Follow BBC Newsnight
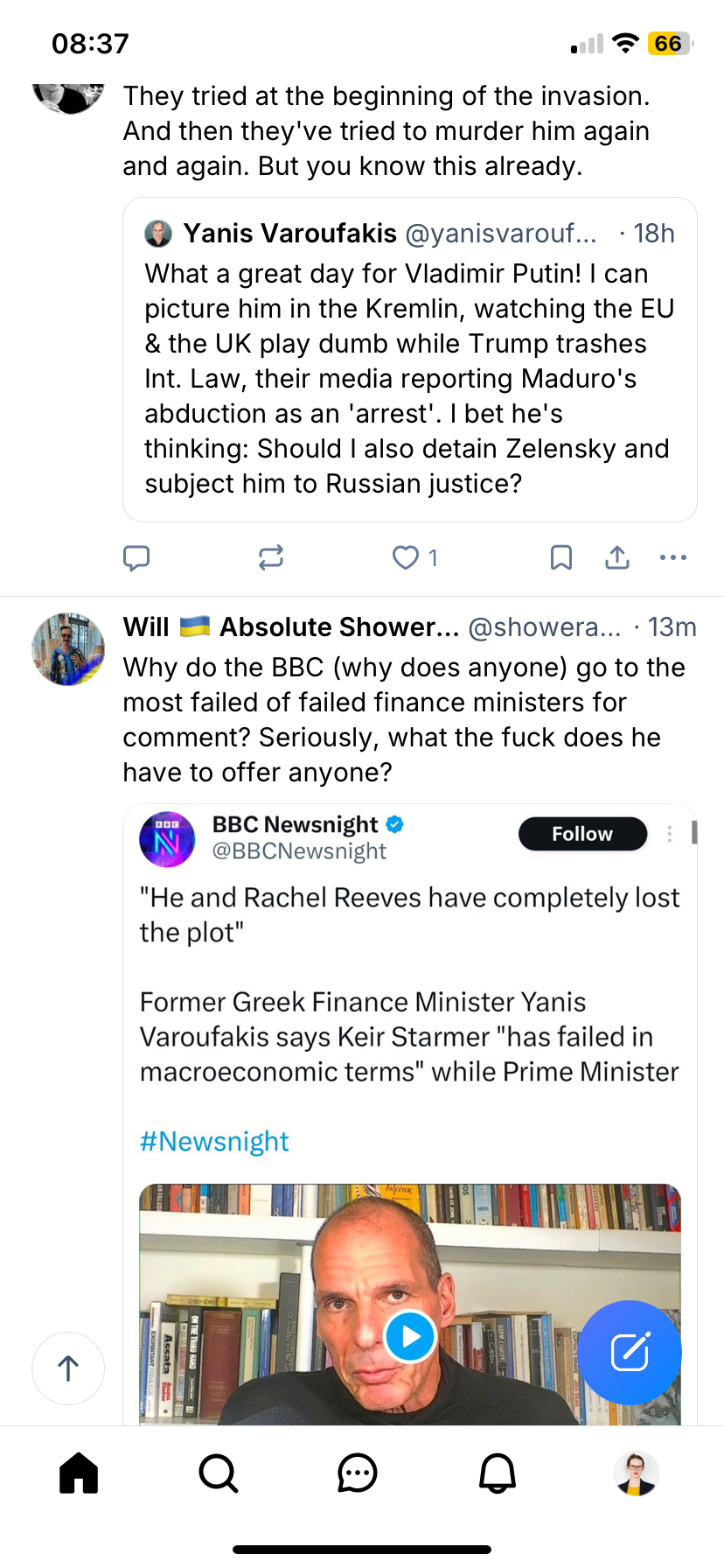The image size is (724, 1568). click(582, 834)
